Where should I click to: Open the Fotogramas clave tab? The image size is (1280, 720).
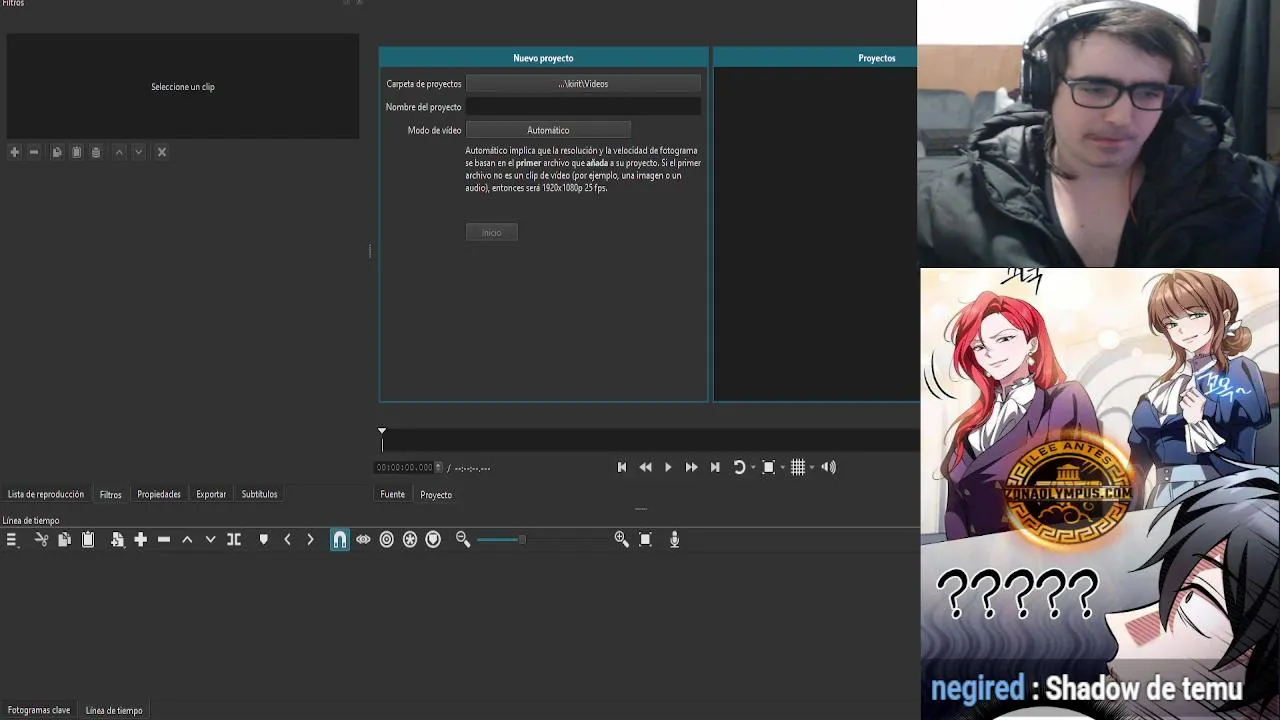(39, 711)
